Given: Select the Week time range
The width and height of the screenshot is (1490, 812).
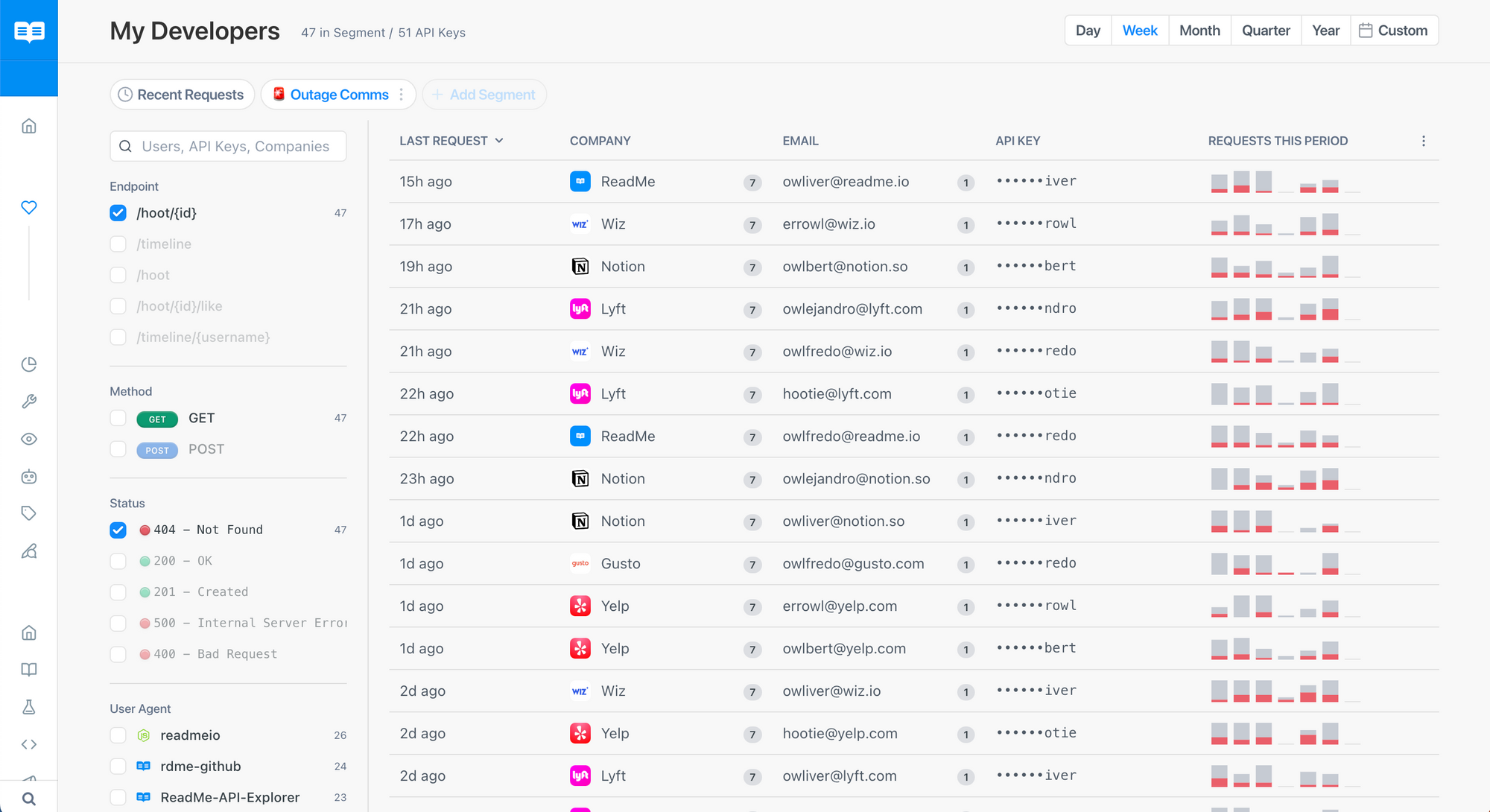Looking at the screenshot, I should (1140, 31).
